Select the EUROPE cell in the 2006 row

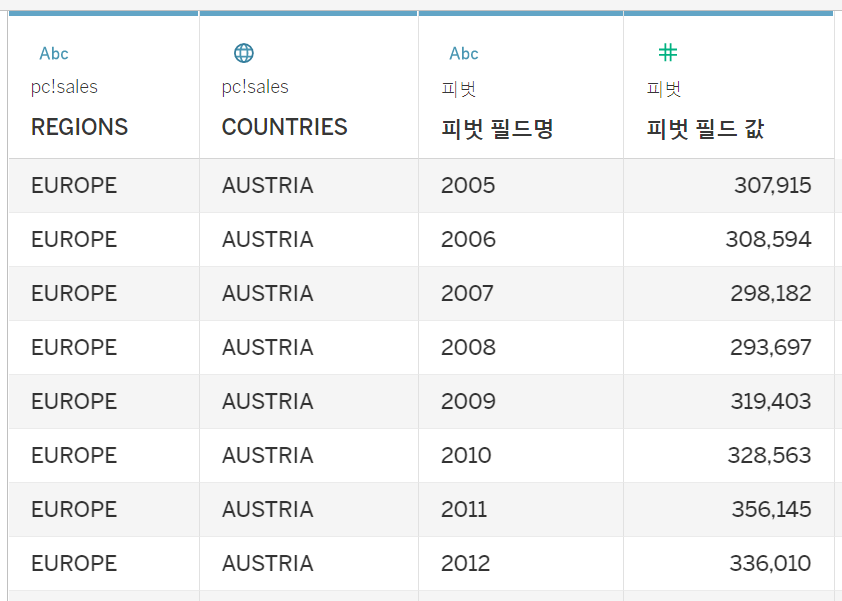[104, 240]
